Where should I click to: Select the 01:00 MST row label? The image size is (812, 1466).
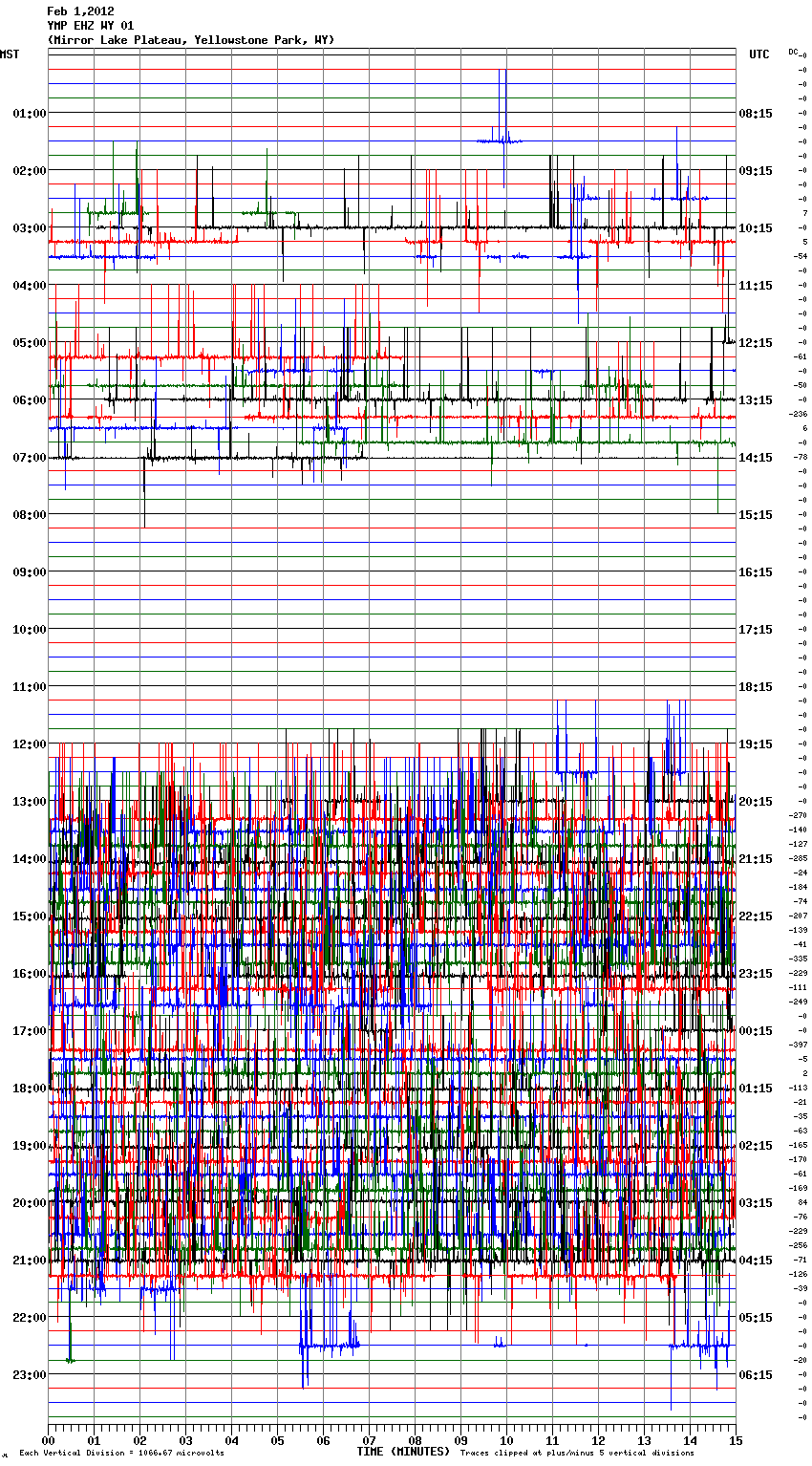pyautogui.click(x=30, y=114)
